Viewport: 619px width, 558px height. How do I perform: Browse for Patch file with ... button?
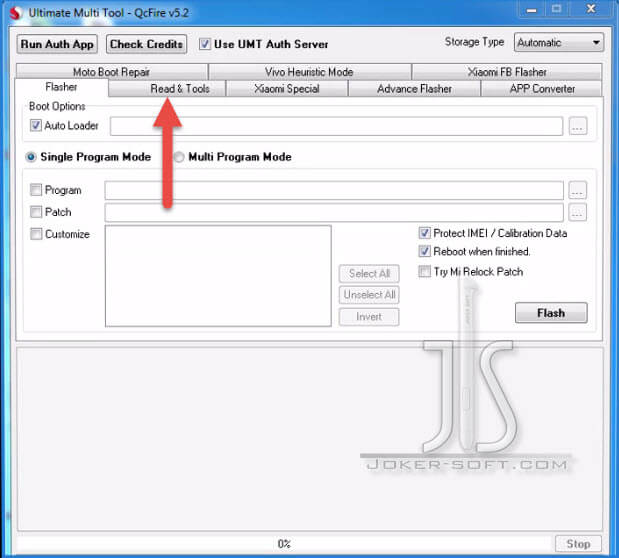tap(578, 212)
